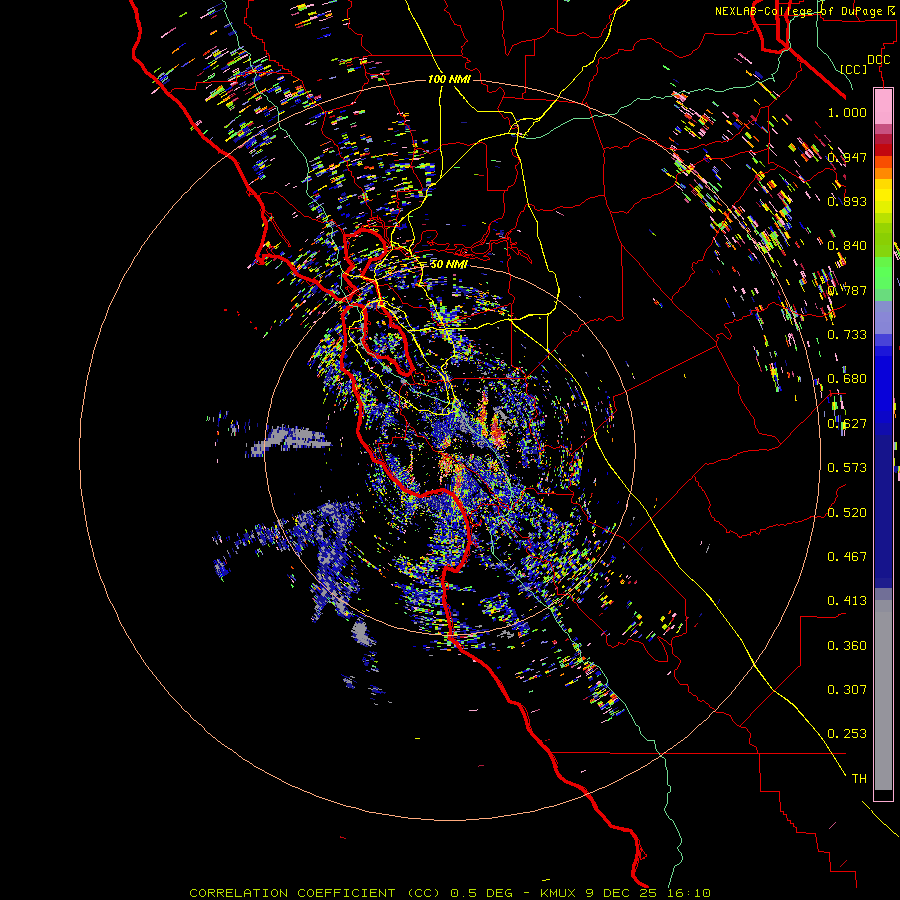Click the 0.893 scale value
The image size is (900, 900).
tap(847, 201)
